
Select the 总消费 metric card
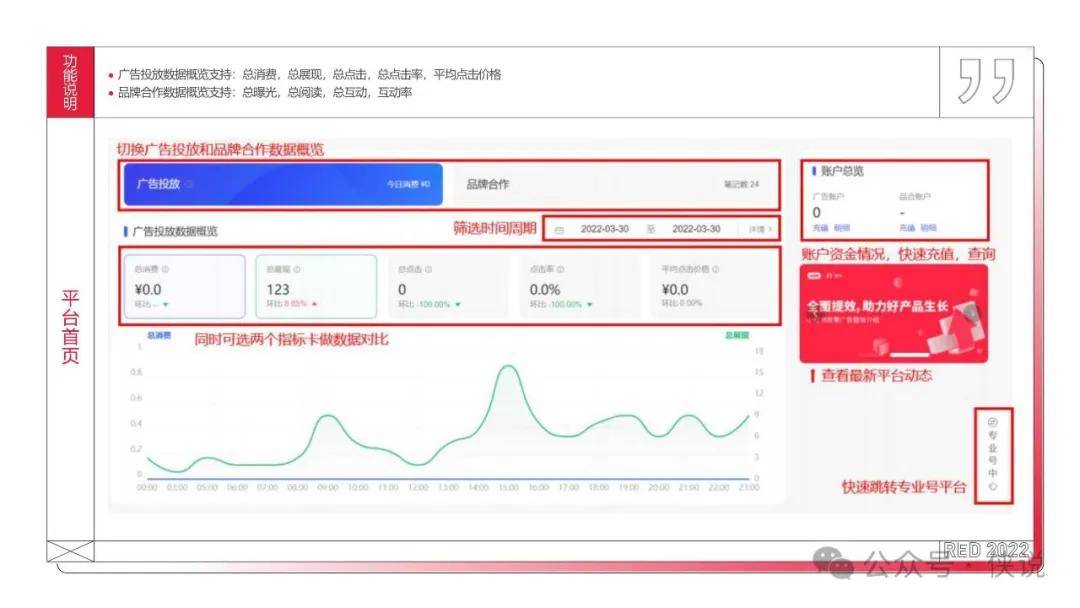[x=185, y=286]
